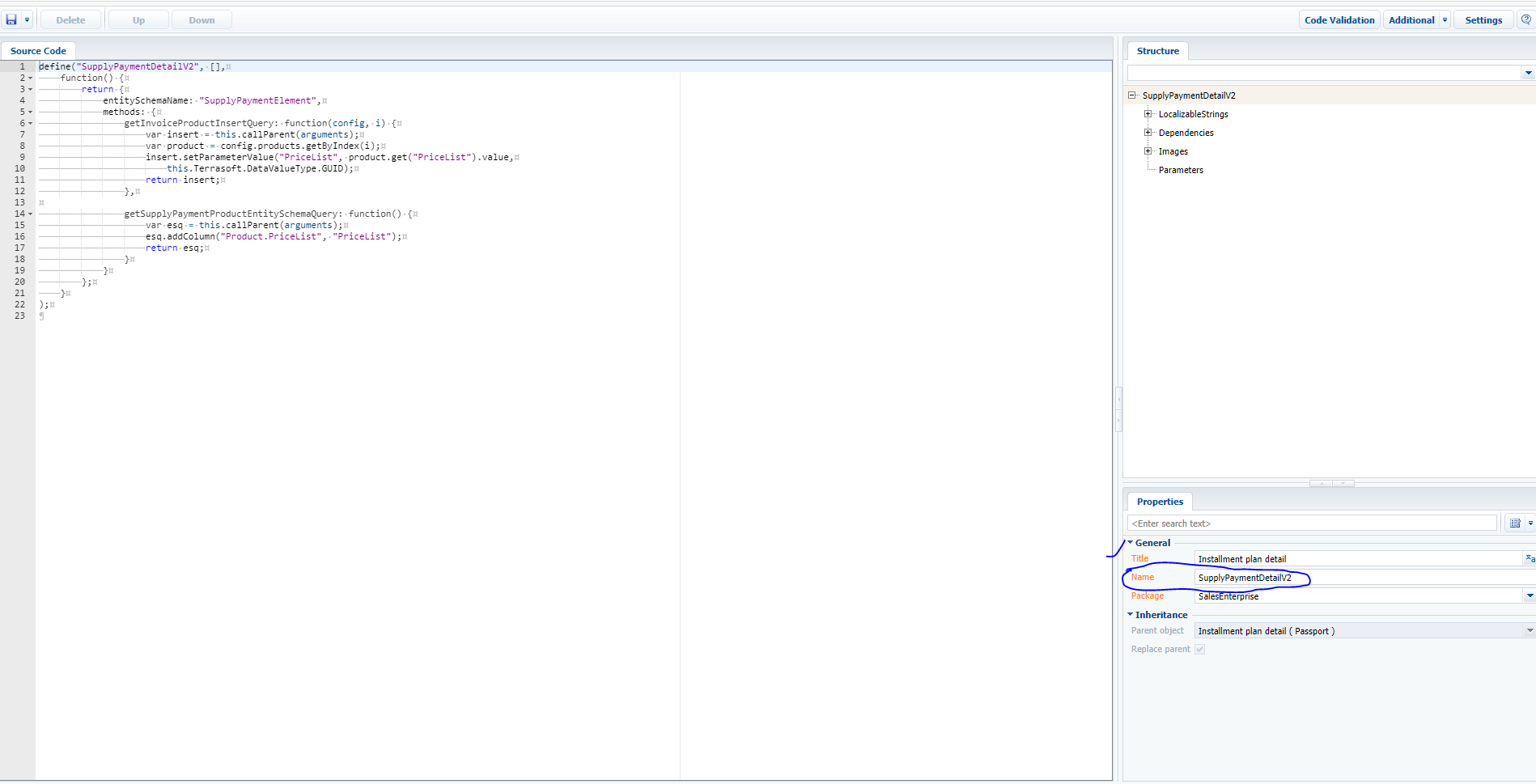Screen dimensions: 1536x784
Task: Fold getSupplyPaymentProductEntitySchemaQuery at line 14
Action: 31,214
